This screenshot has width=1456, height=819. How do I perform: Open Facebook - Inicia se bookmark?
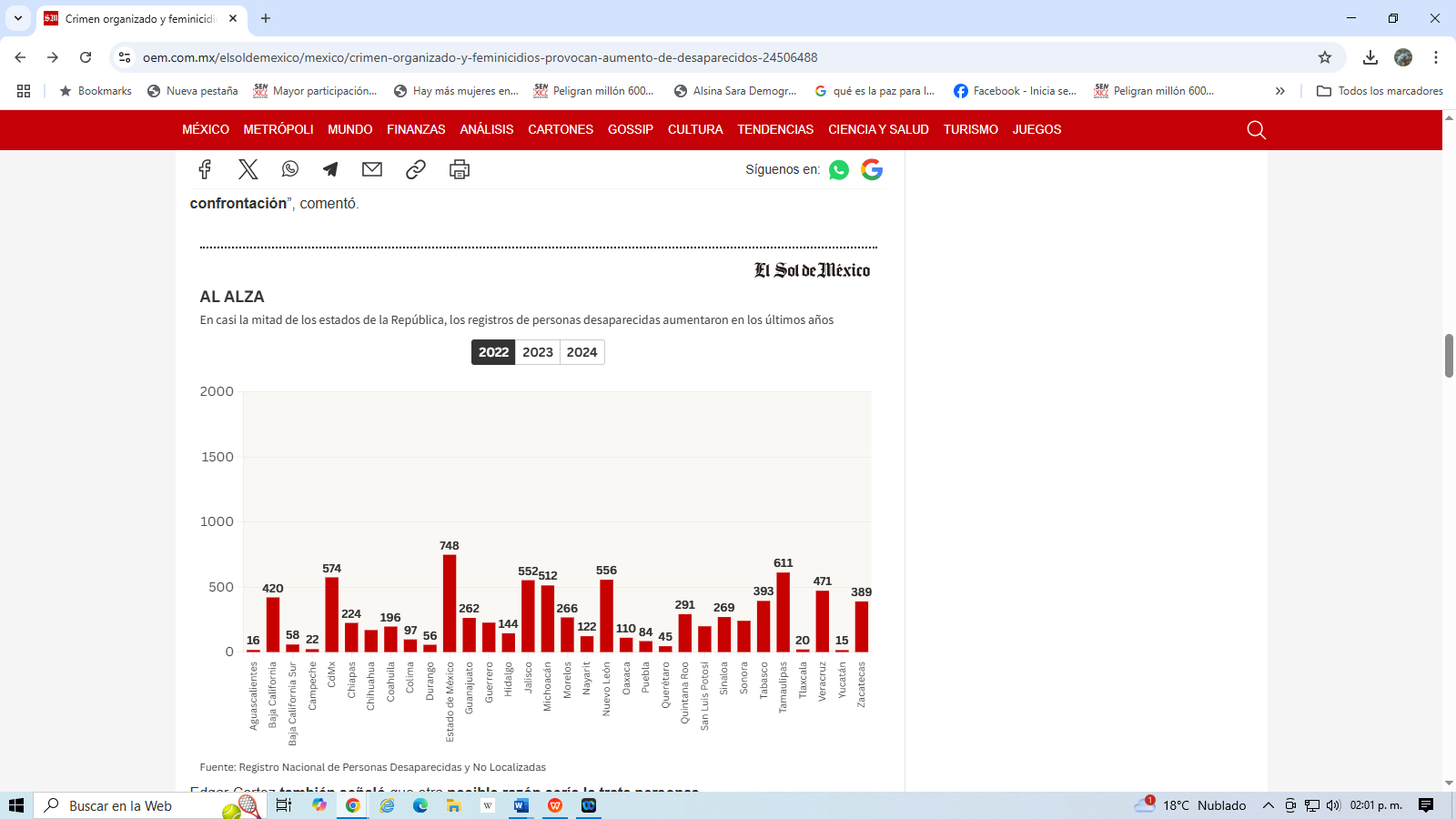(1015, 91)
